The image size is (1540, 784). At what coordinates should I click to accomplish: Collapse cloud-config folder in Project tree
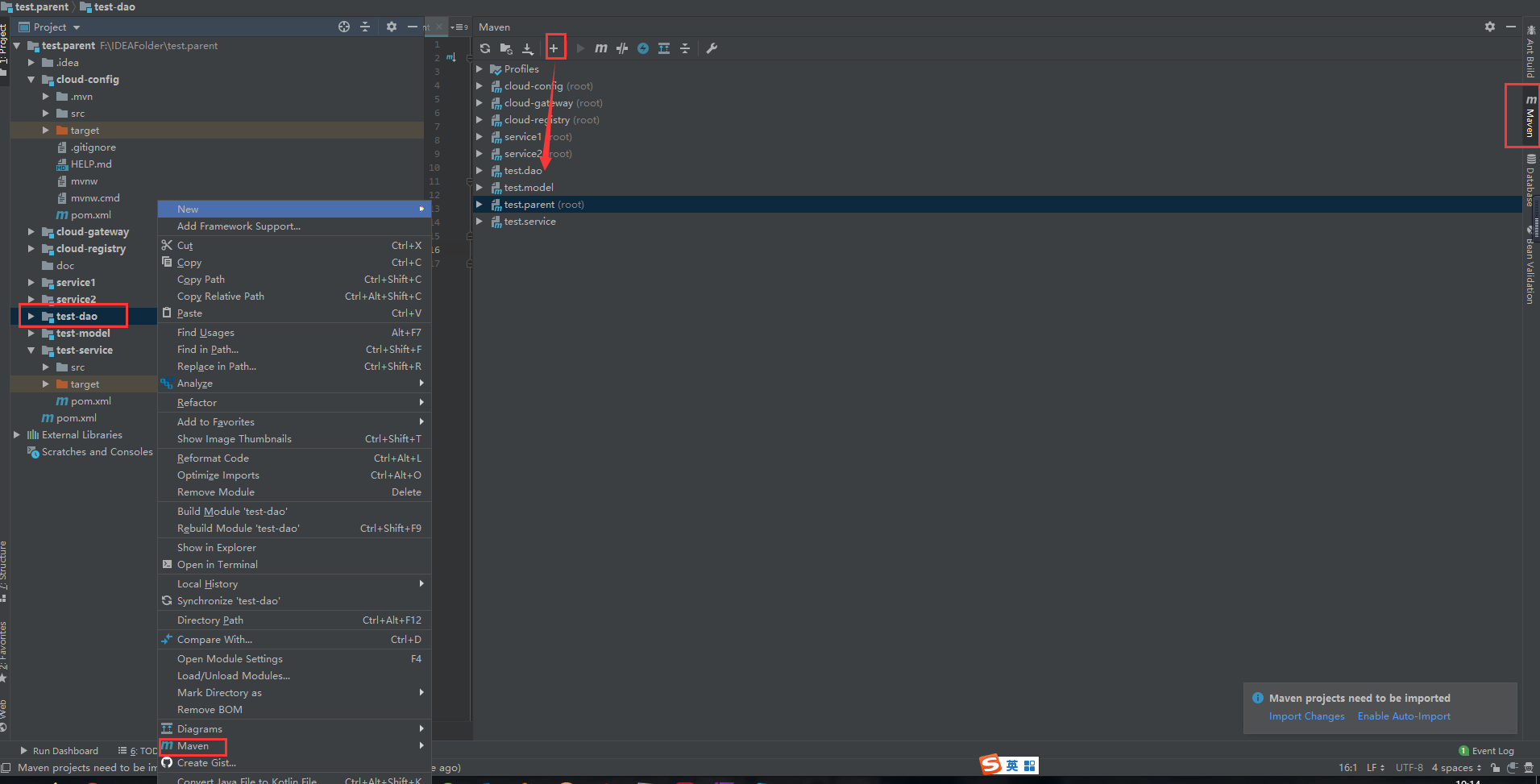(x=31, y=80)
